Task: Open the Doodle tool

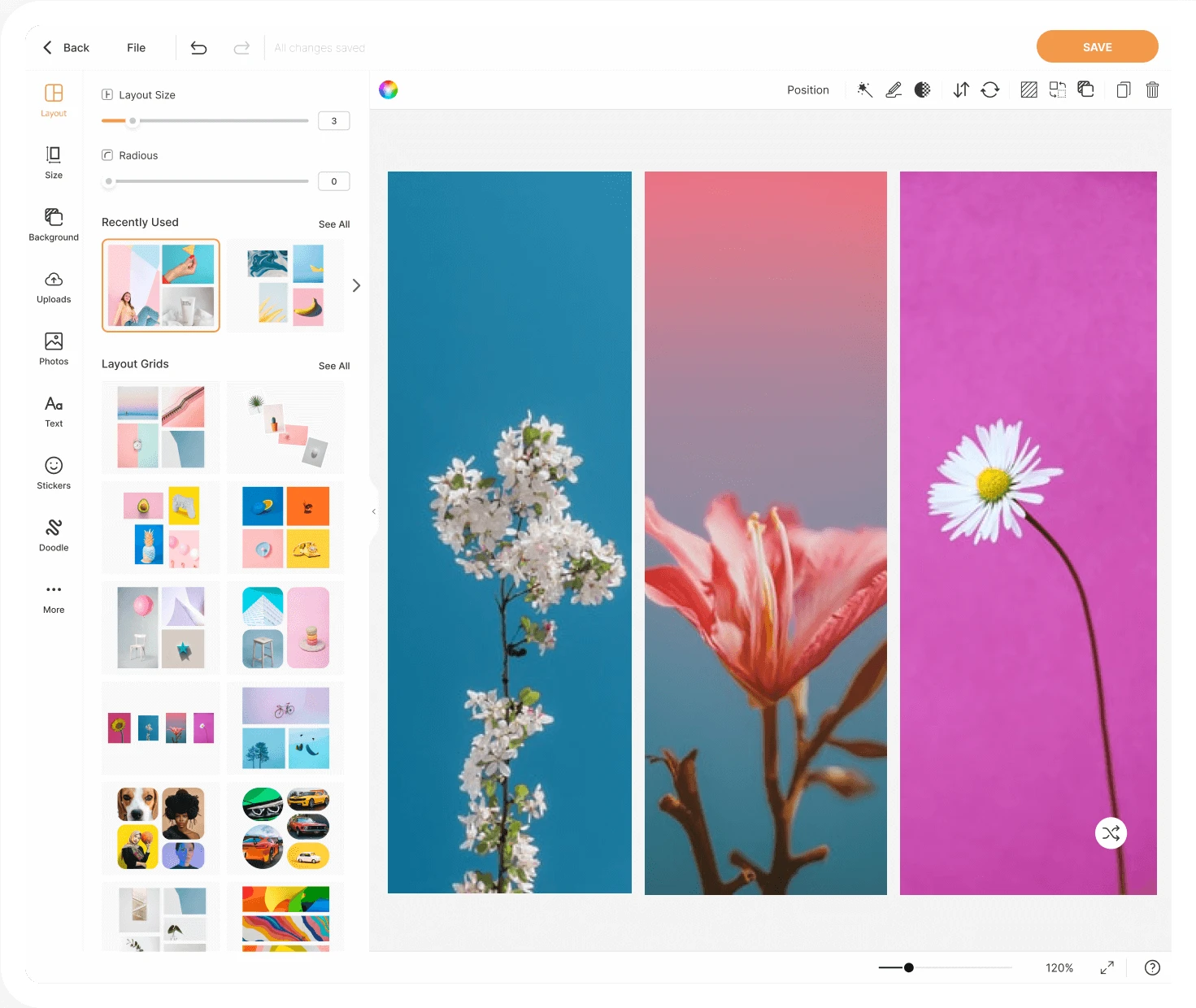Action: coord(53,534)
